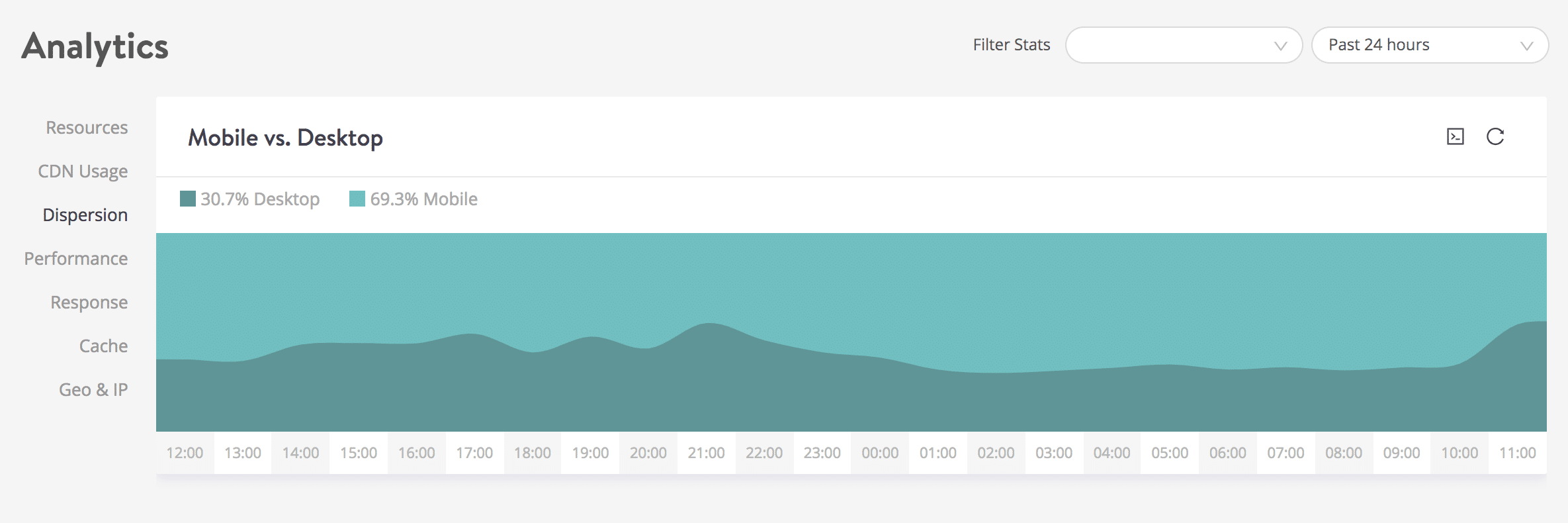Toggle the Mobile series in the legend
1568x523 pixels.
[x=414, y=199]
